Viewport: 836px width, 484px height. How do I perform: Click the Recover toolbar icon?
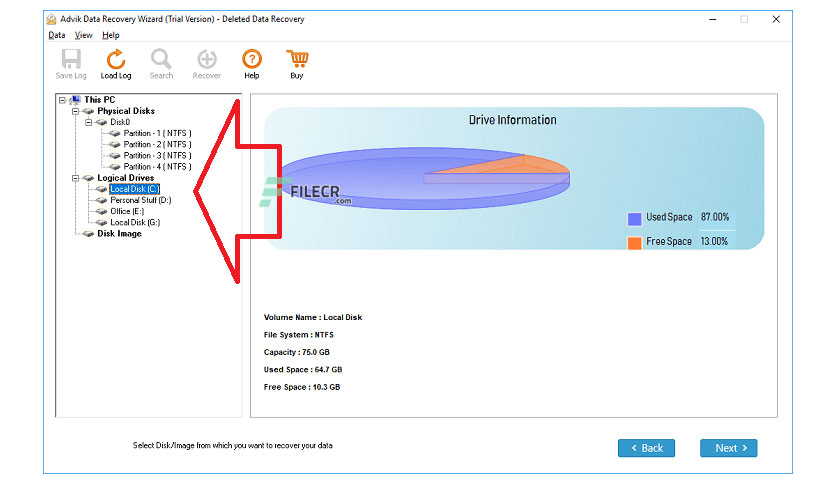pyautogui.click(x=207, y=59)
